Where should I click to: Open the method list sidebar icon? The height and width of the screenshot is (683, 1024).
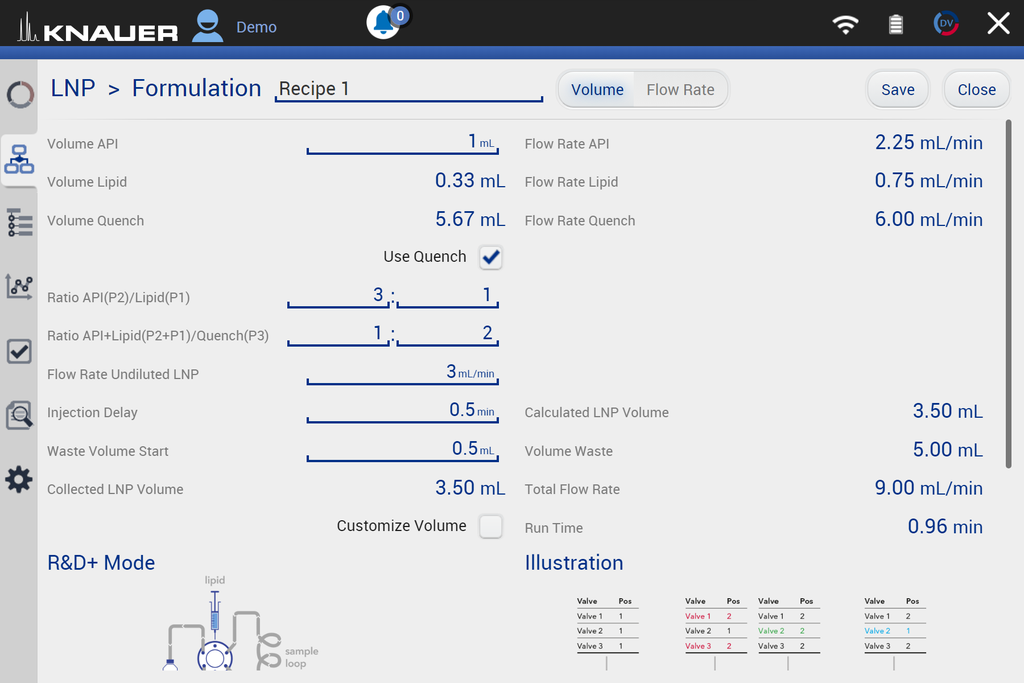(x=19, y=223)
